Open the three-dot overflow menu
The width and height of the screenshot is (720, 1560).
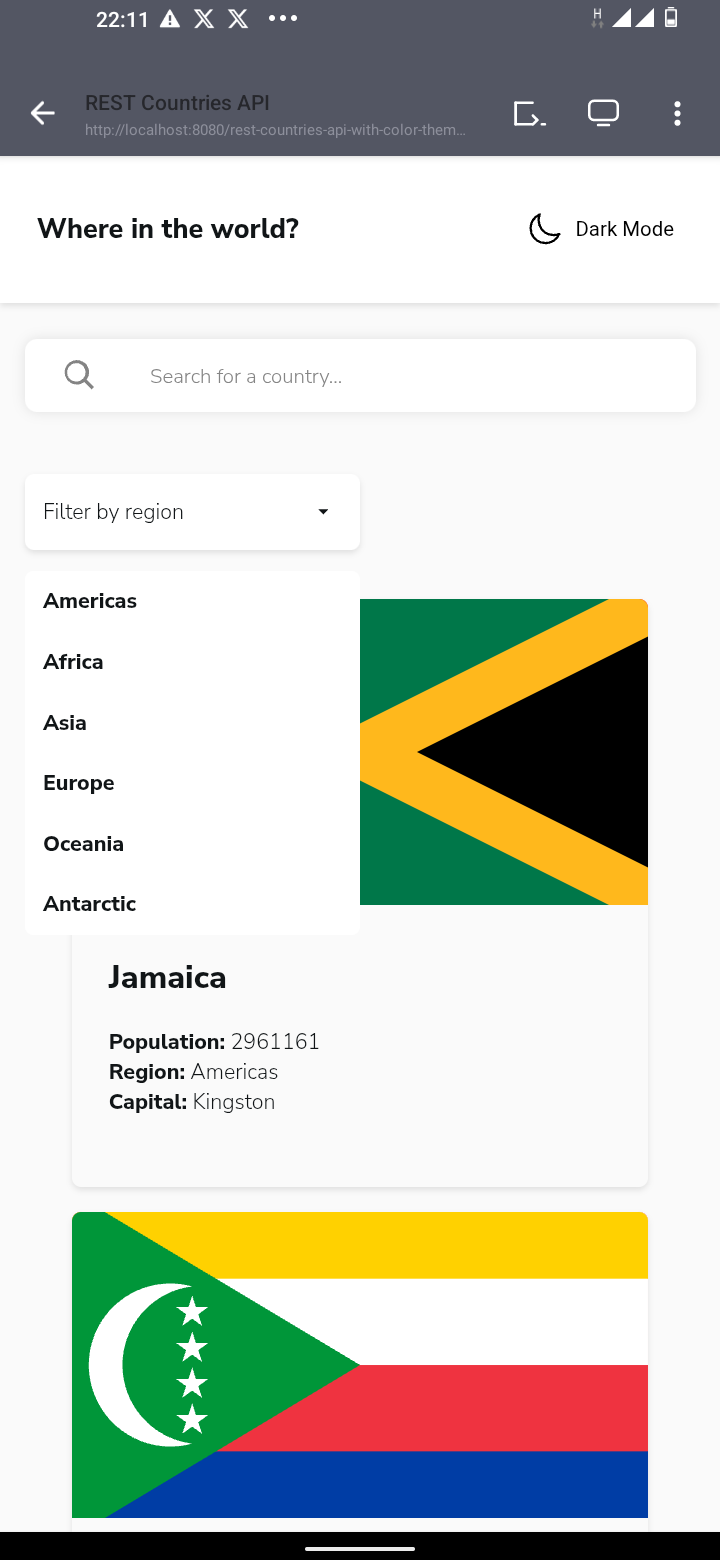(x=677, y=114)
